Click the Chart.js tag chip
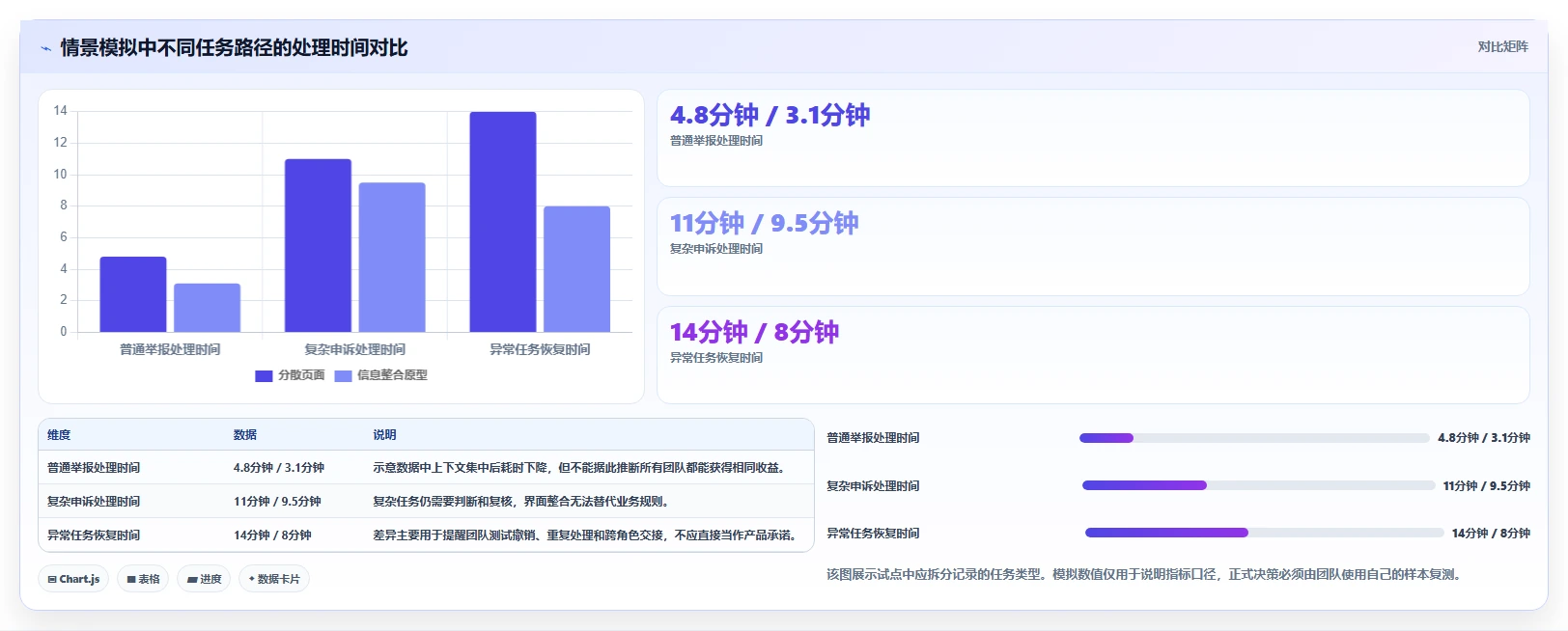The height and width of the screenshot is (631, 1568). pyautogui.click(x=73, y=579)
